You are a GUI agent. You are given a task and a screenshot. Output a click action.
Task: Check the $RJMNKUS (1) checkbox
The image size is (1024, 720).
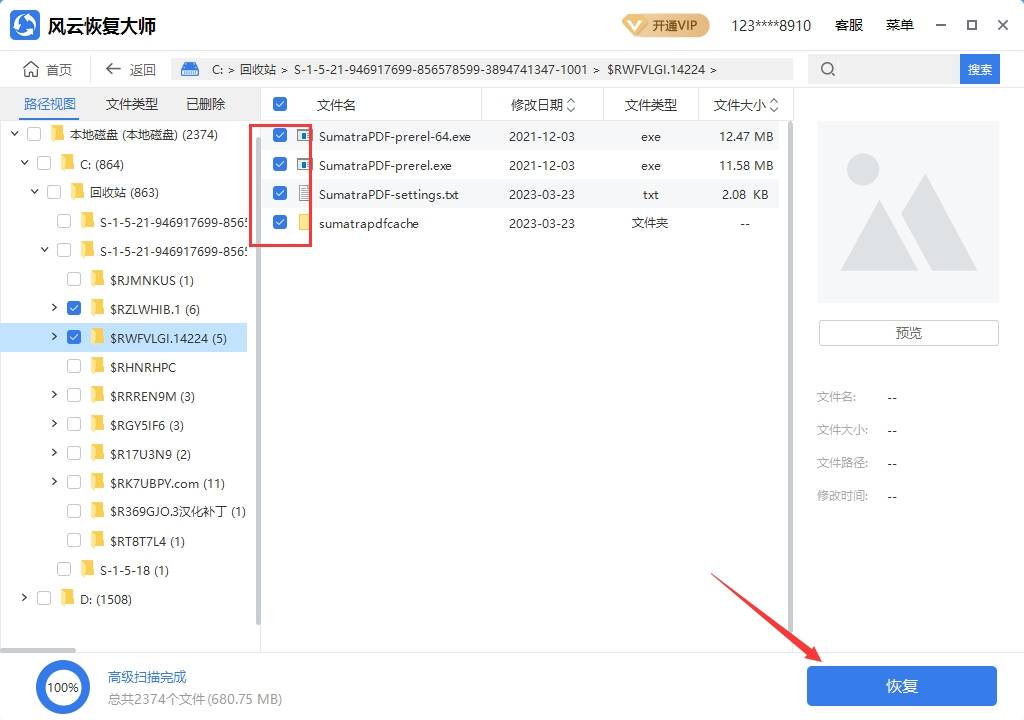tap(74, 280)
